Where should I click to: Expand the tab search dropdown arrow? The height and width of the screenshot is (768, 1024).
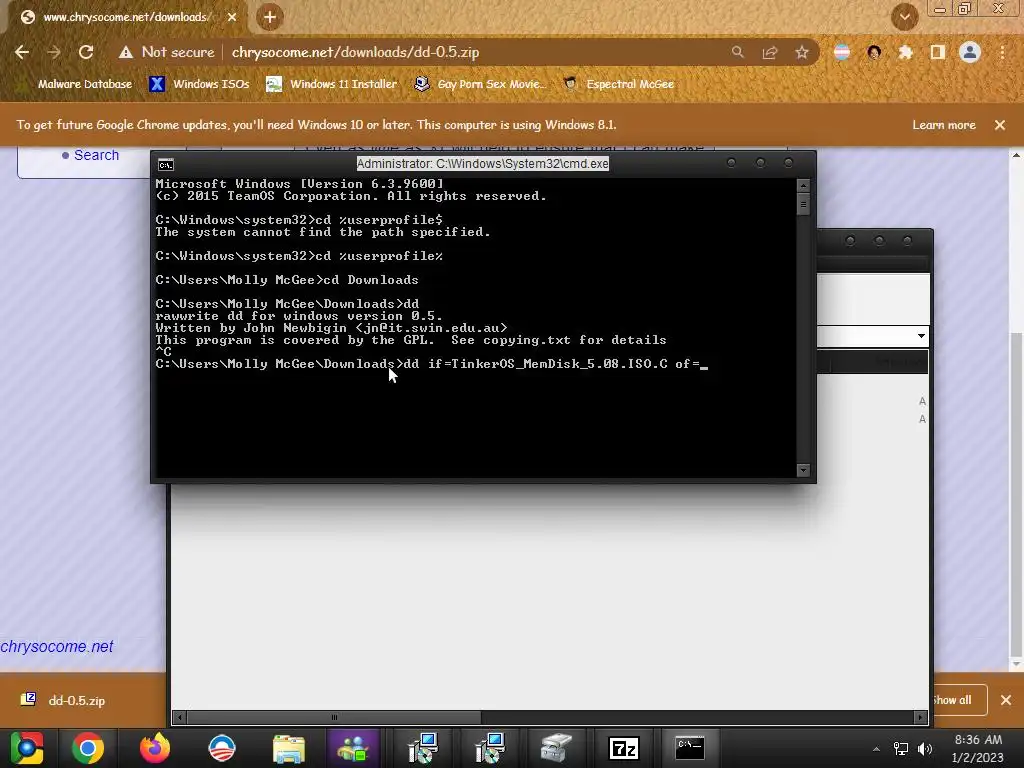pos(904,17)
